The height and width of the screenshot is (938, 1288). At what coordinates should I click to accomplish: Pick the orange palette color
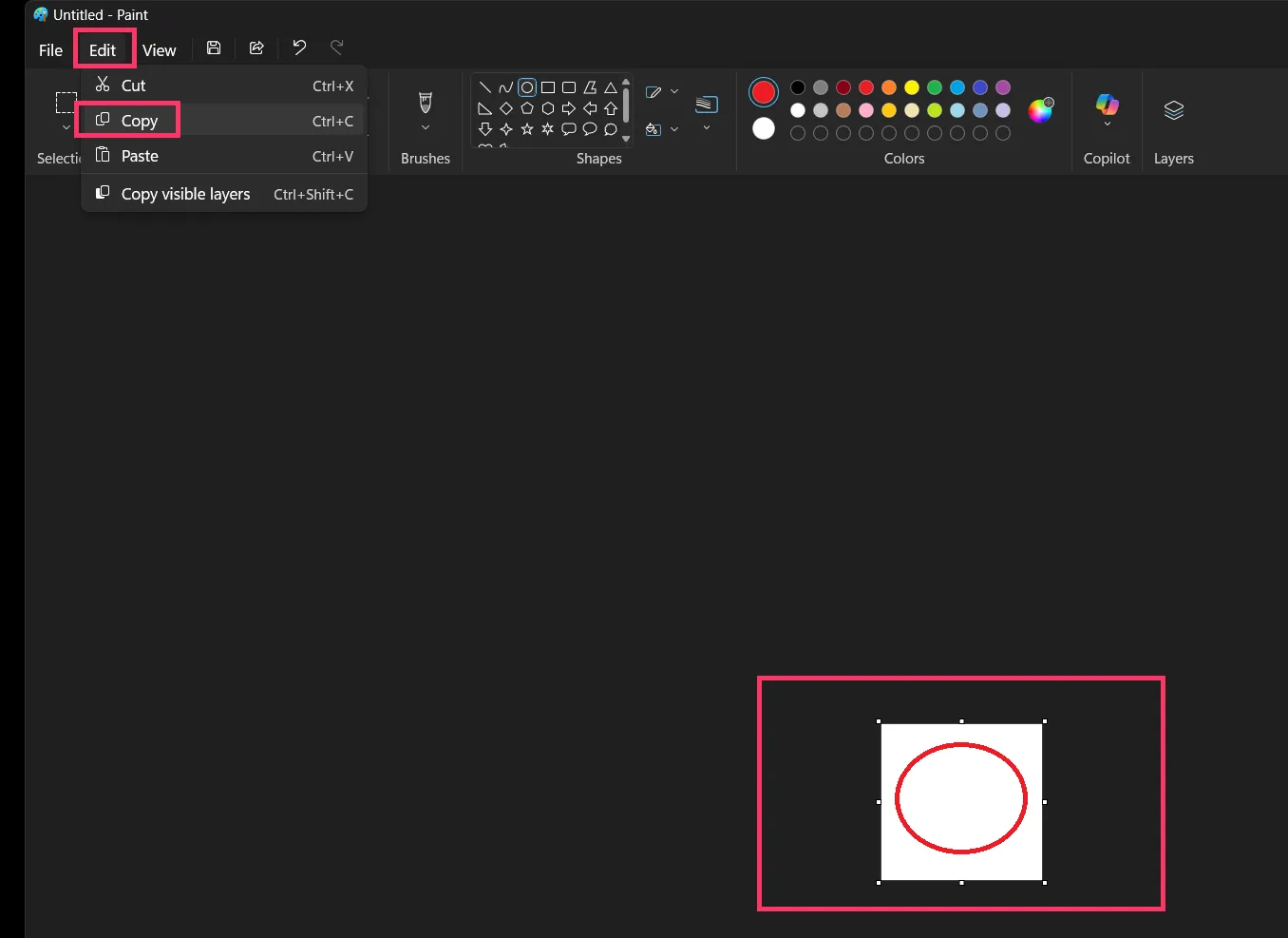pyautogui.click(x=889, y=87)
